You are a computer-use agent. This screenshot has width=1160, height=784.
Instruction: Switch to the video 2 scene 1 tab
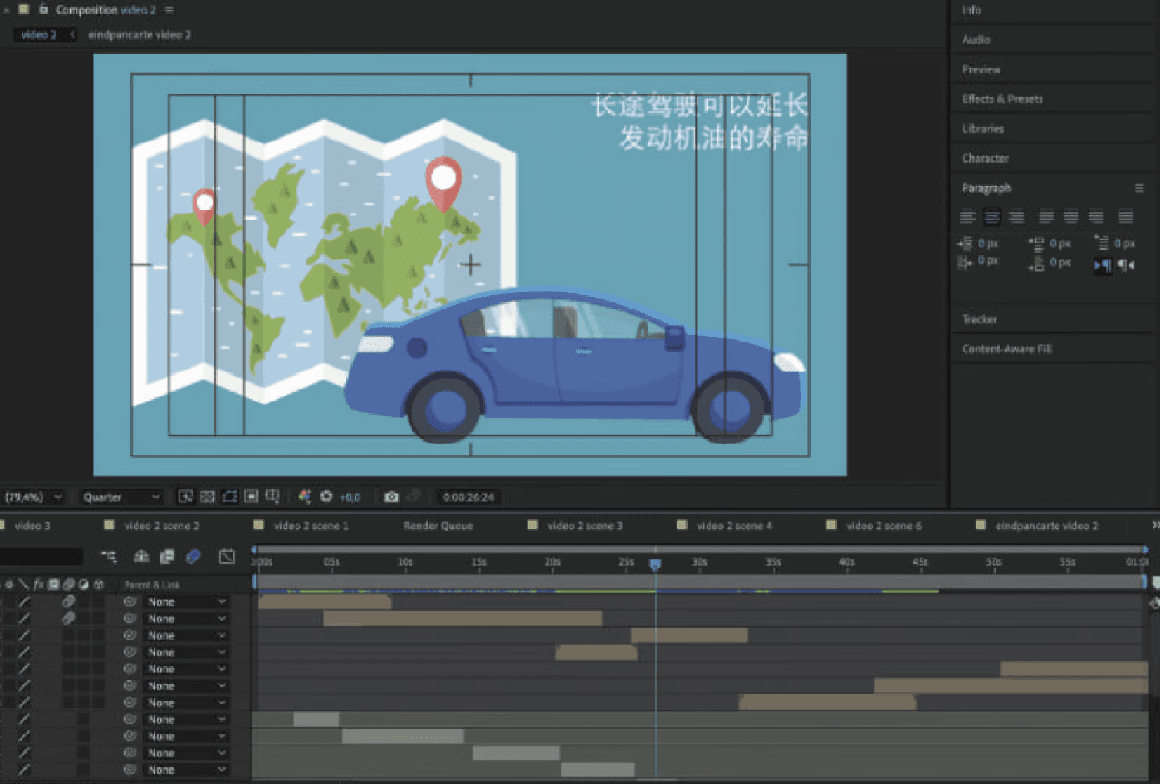coord(311,525)
